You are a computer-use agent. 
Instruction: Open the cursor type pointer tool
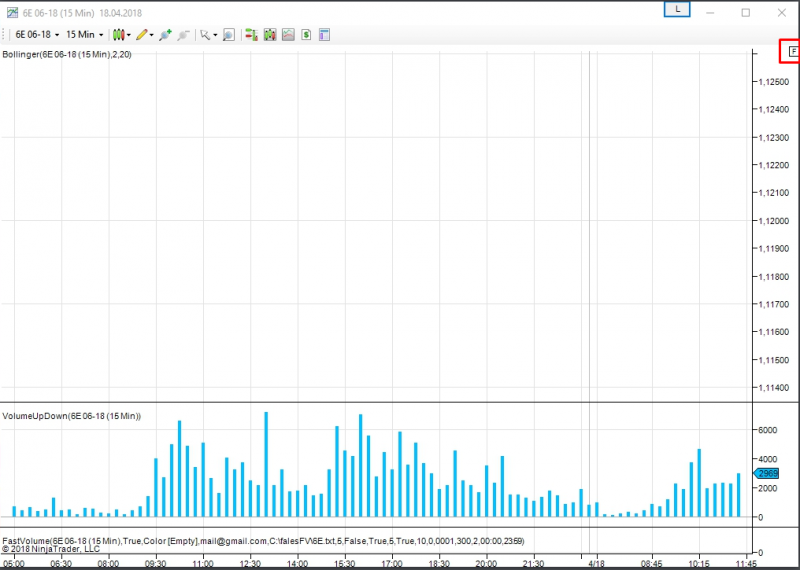pyautogui.click(x=205, y=34)
